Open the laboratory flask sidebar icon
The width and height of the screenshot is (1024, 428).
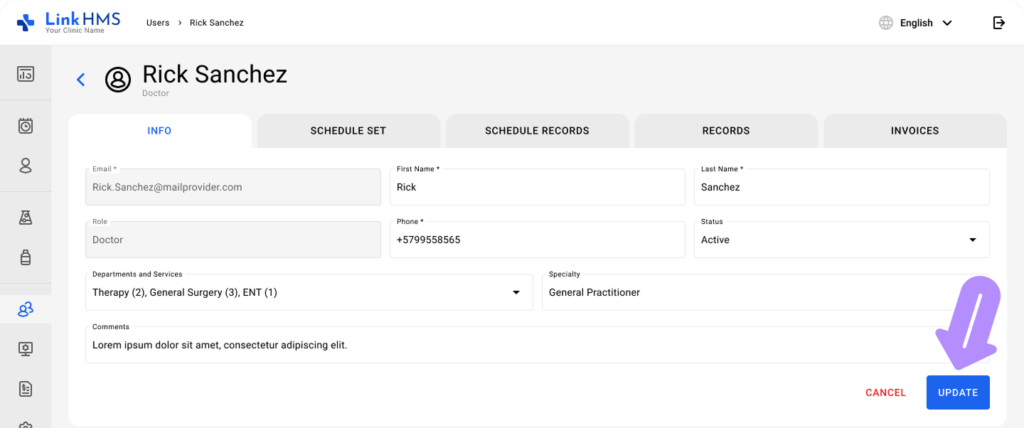(25, 218)
